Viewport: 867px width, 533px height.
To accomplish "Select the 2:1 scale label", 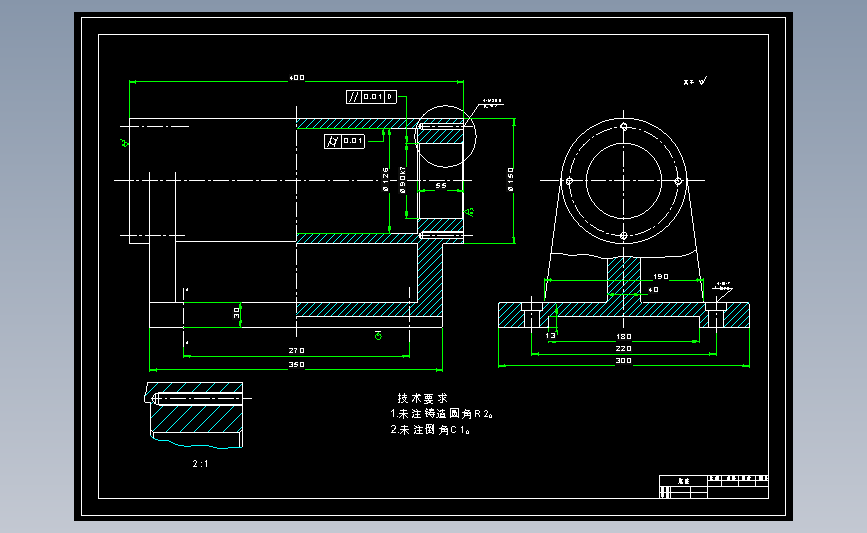I will [201, 464].
